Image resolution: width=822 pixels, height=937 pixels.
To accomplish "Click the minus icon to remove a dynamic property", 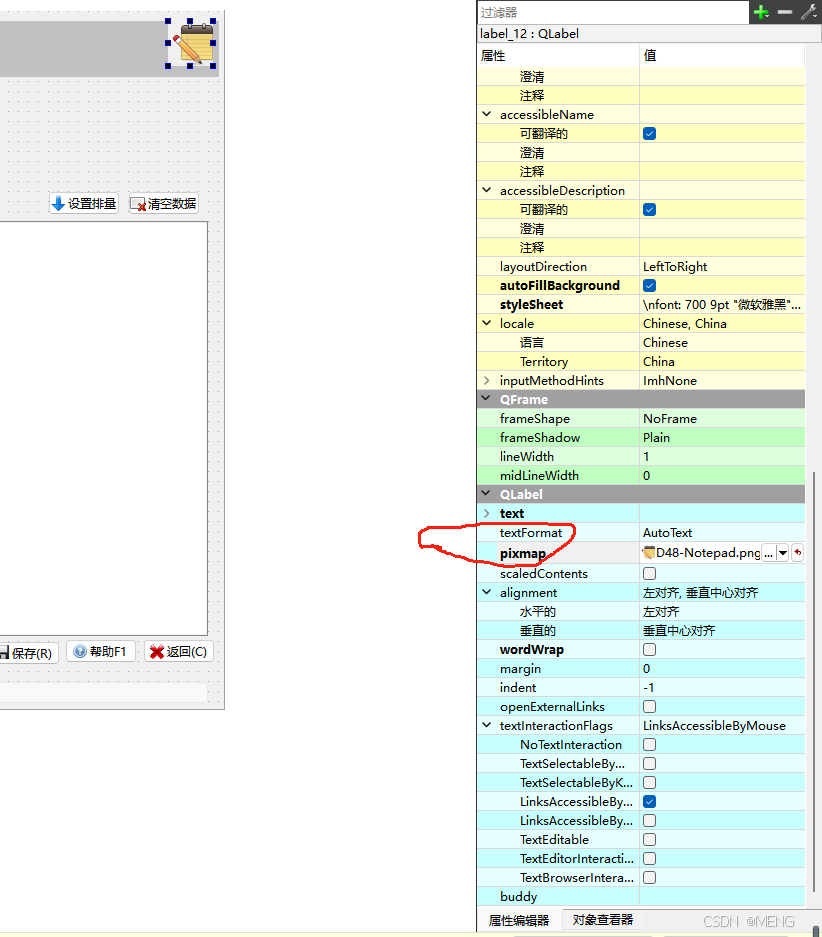I will coord(785,11).
